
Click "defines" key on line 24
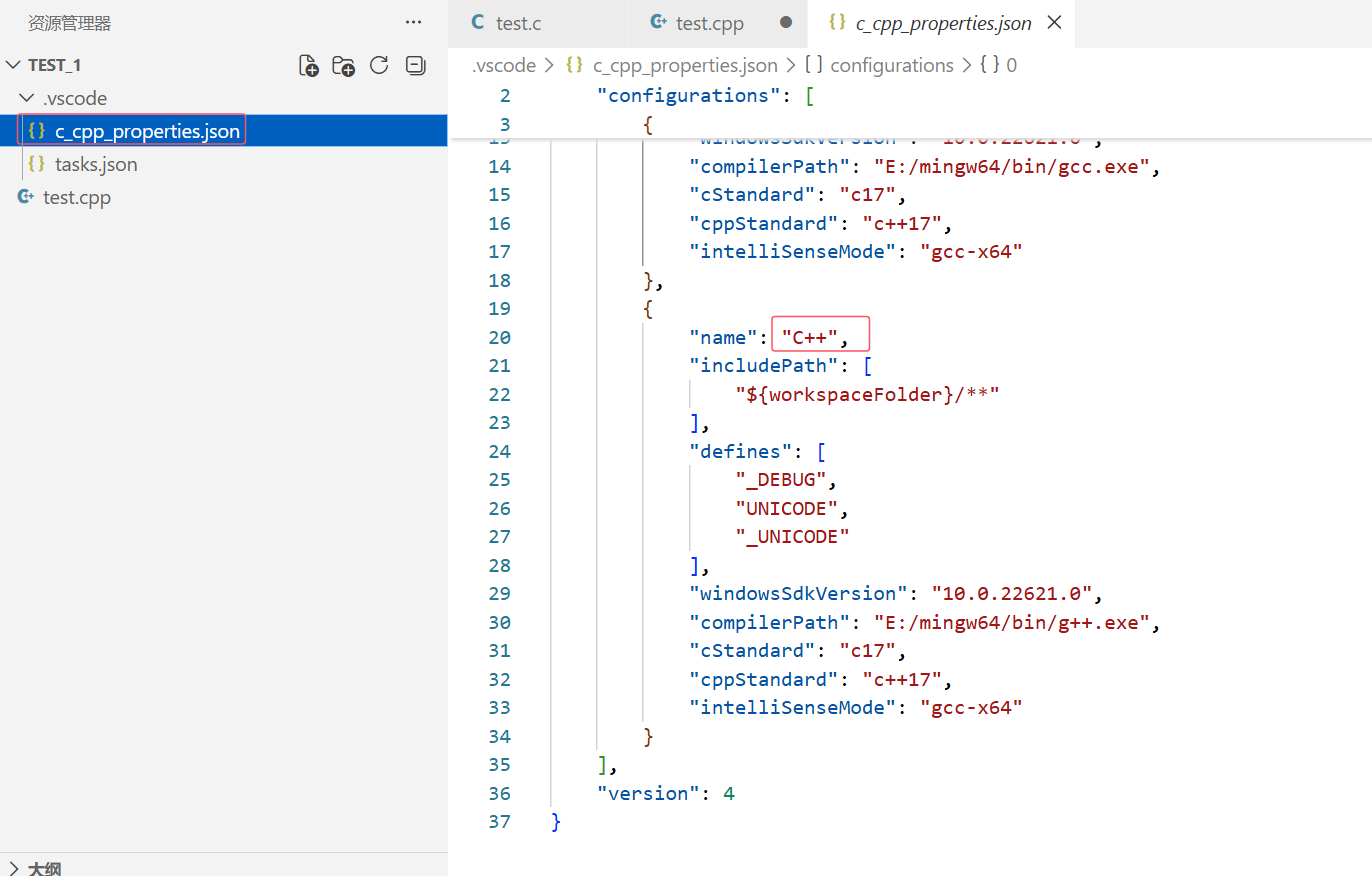pyautogui.click(x=741, y=451)
